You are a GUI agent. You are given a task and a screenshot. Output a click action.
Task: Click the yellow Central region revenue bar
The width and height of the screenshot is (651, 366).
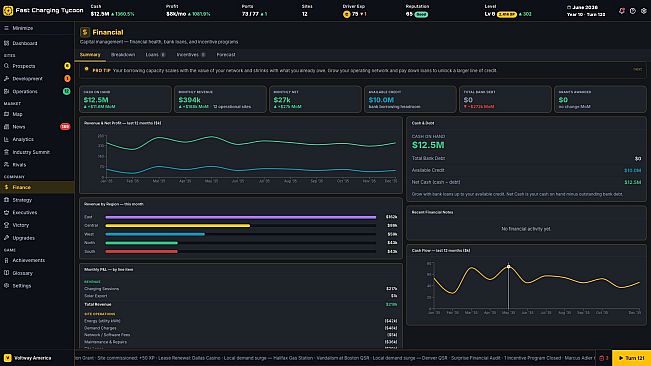pyautogui.click(x=178, y=226)
